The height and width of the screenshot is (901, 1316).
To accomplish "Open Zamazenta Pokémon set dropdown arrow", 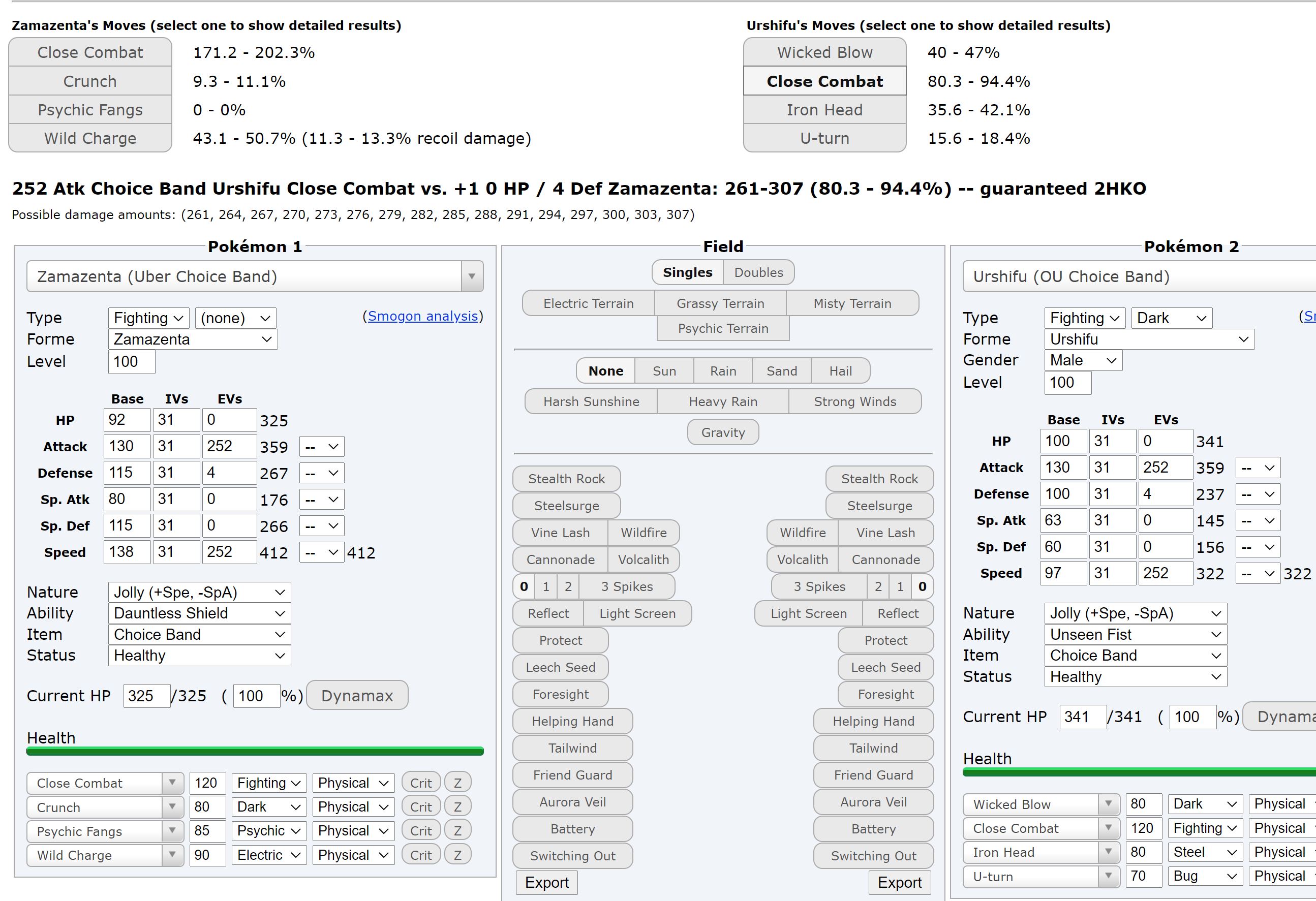I will (x=472, y=276).
